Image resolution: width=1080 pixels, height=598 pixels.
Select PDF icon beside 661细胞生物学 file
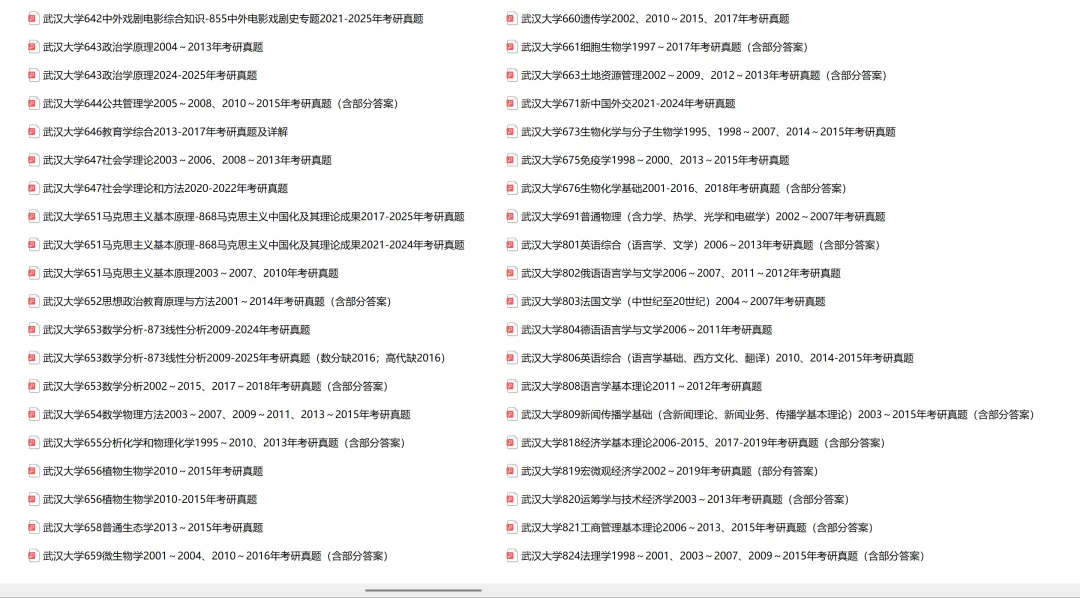512,47
